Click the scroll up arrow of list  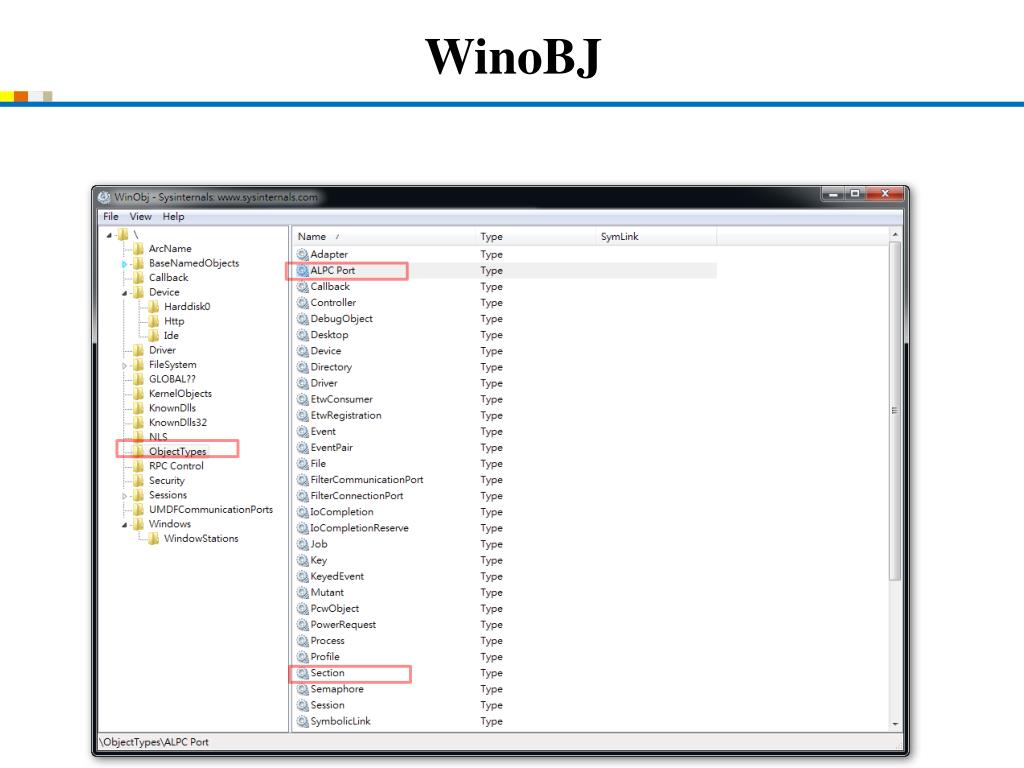(x=895, y=234)
